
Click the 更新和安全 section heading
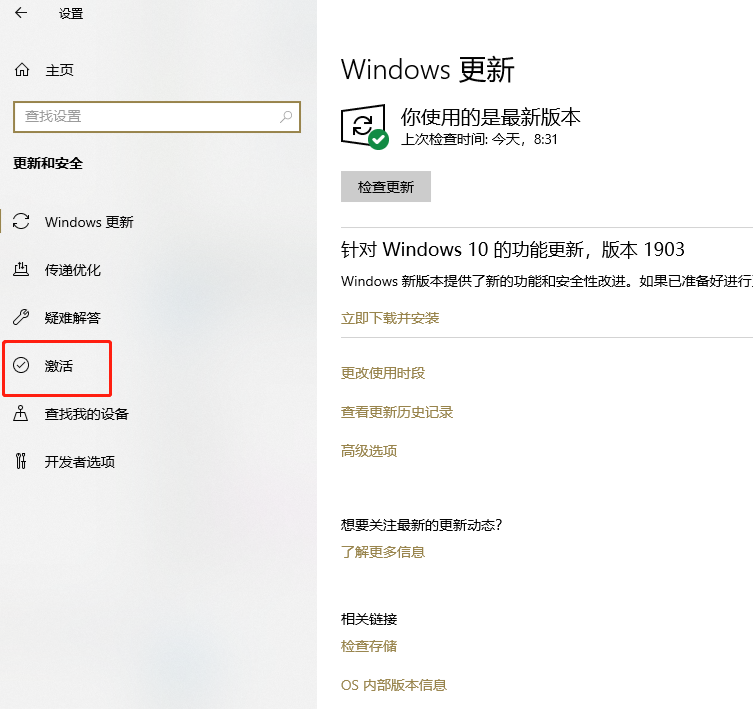pos(48,163)
